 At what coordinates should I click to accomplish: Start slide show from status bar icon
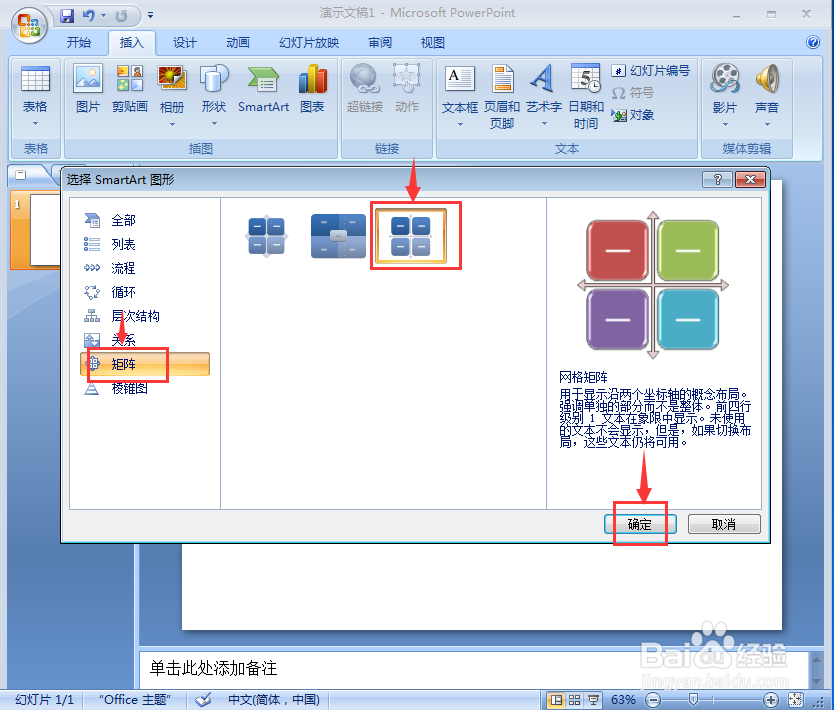pos(593,700)
